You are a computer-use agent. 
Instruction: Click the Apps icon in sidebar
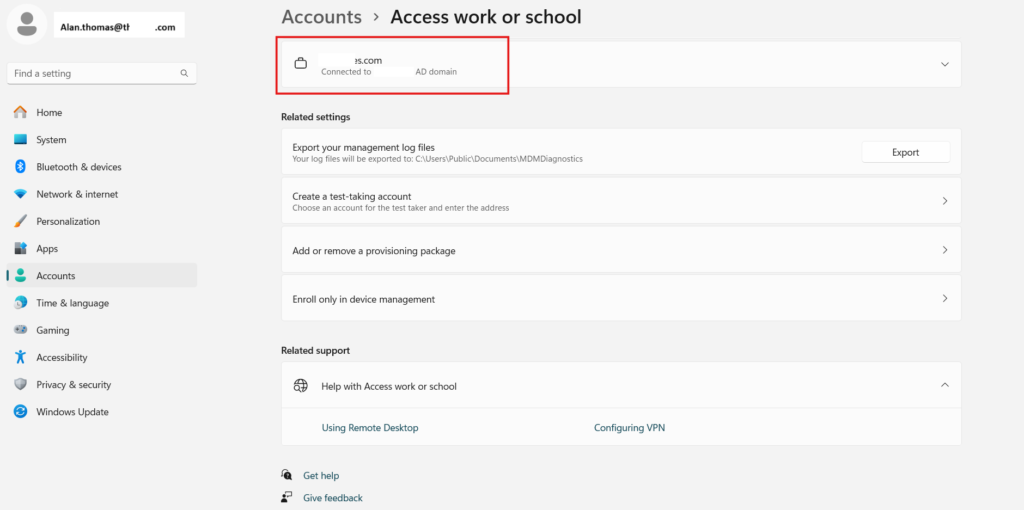(x=21, y=249)
